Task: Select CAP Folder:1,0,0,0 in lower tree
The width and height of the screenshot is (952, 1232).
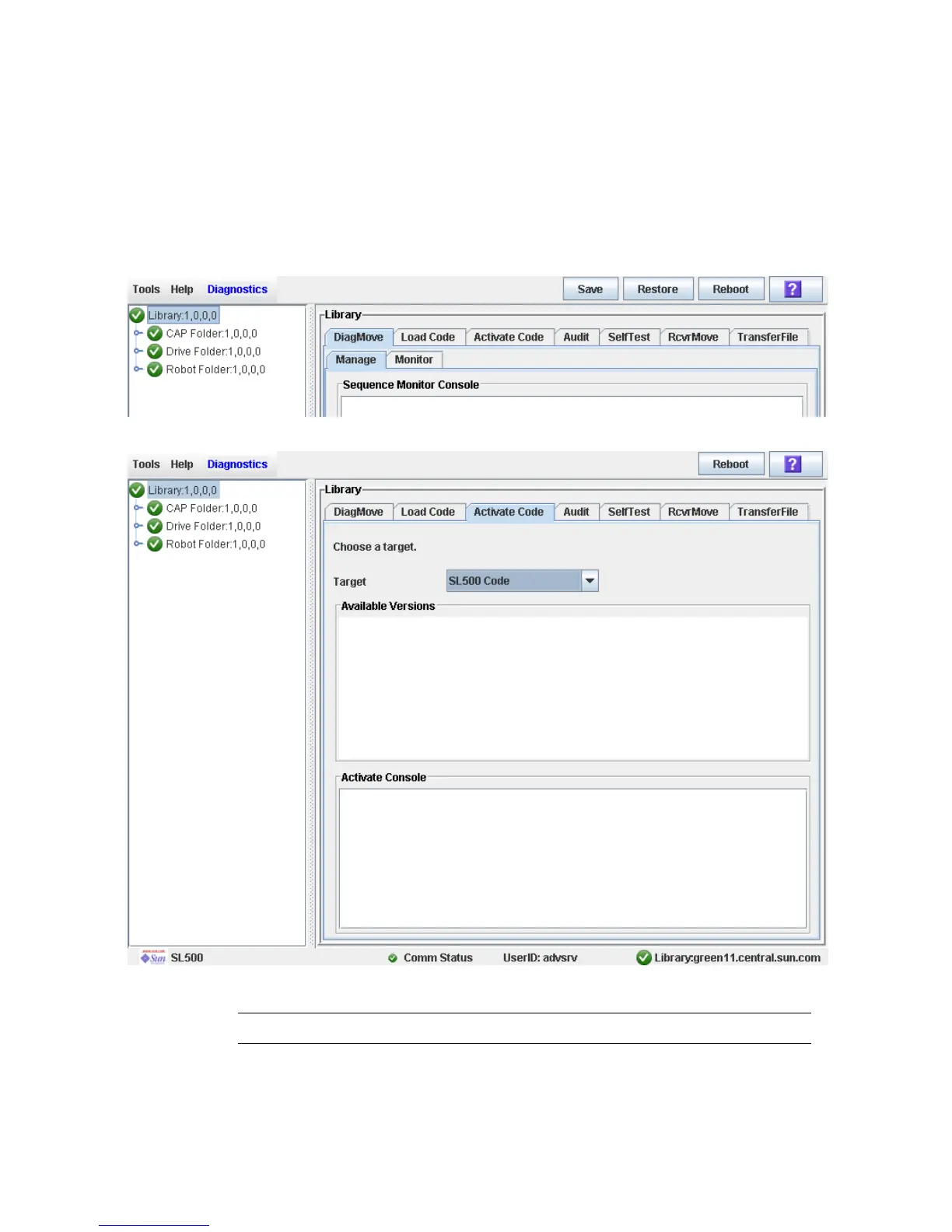Action: coord(212,508)
